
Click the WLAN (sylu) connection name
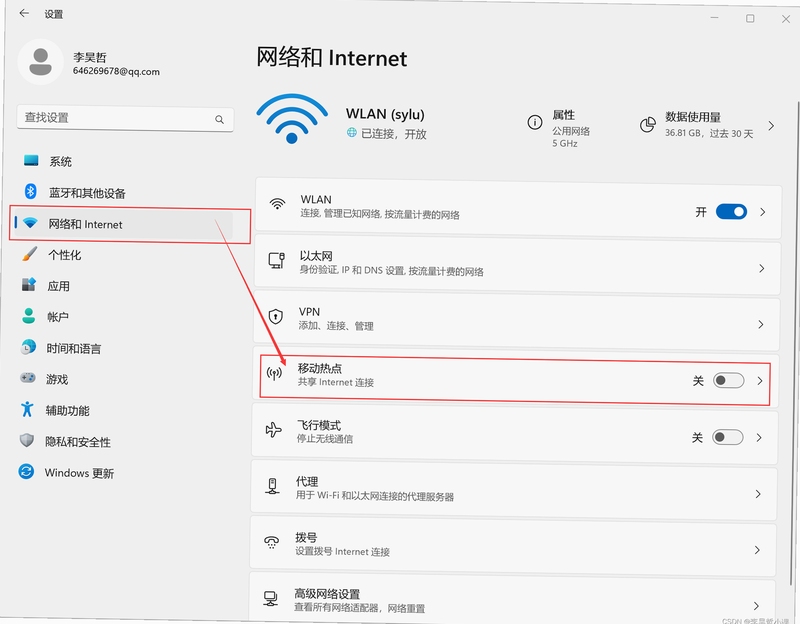coord(385,114)
